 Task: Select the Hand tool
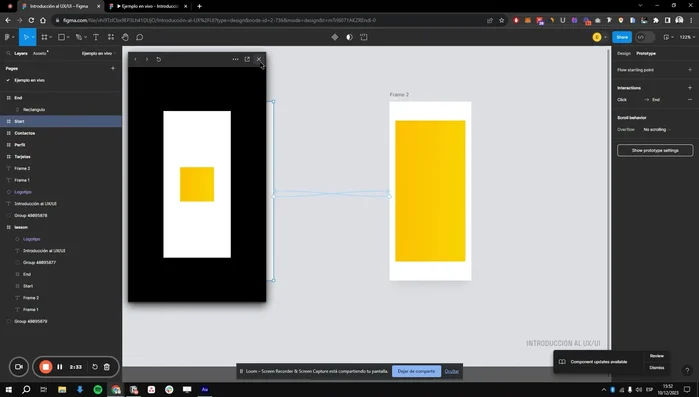pos(125,37)
